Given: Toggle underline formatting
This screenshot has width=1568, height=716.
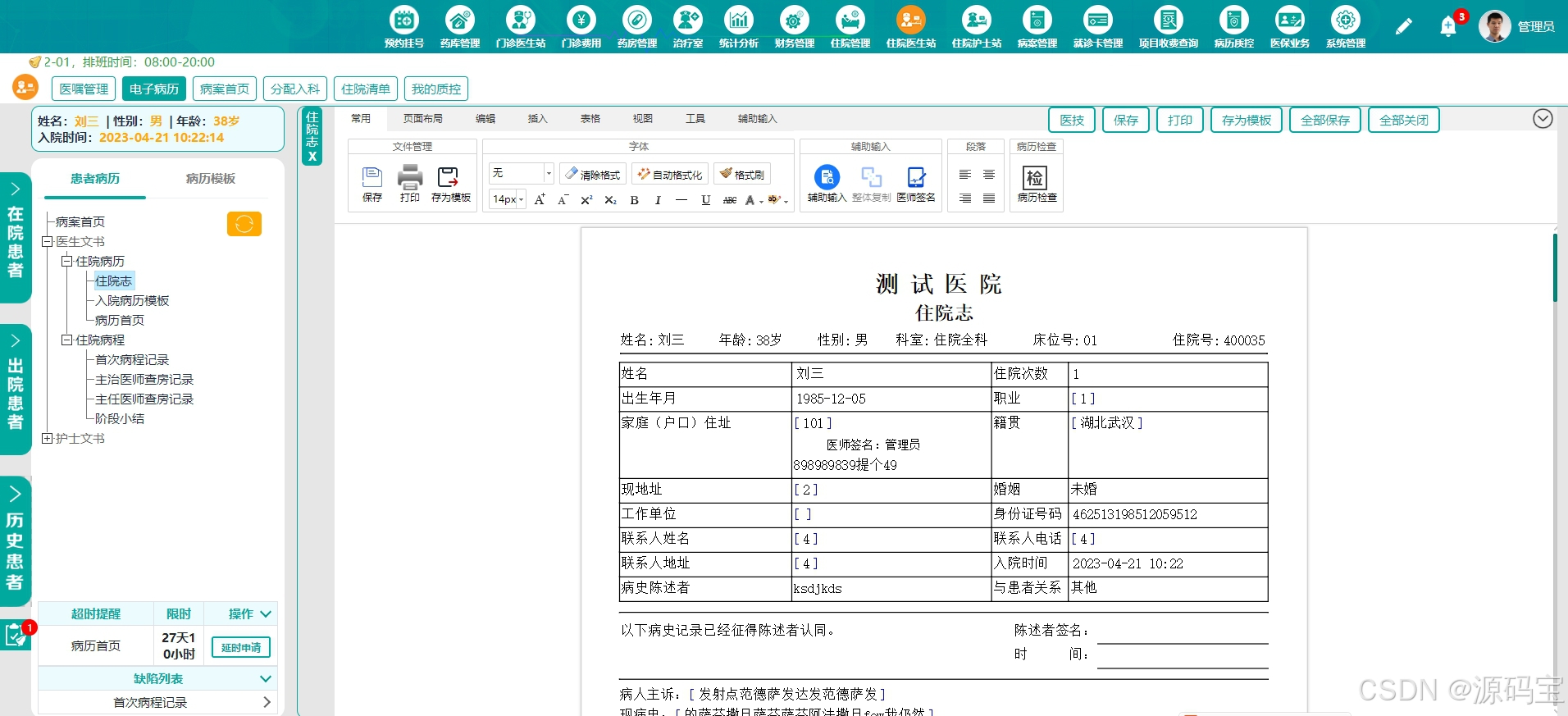Looking at the screenshot, I should (x=705, y=199).
